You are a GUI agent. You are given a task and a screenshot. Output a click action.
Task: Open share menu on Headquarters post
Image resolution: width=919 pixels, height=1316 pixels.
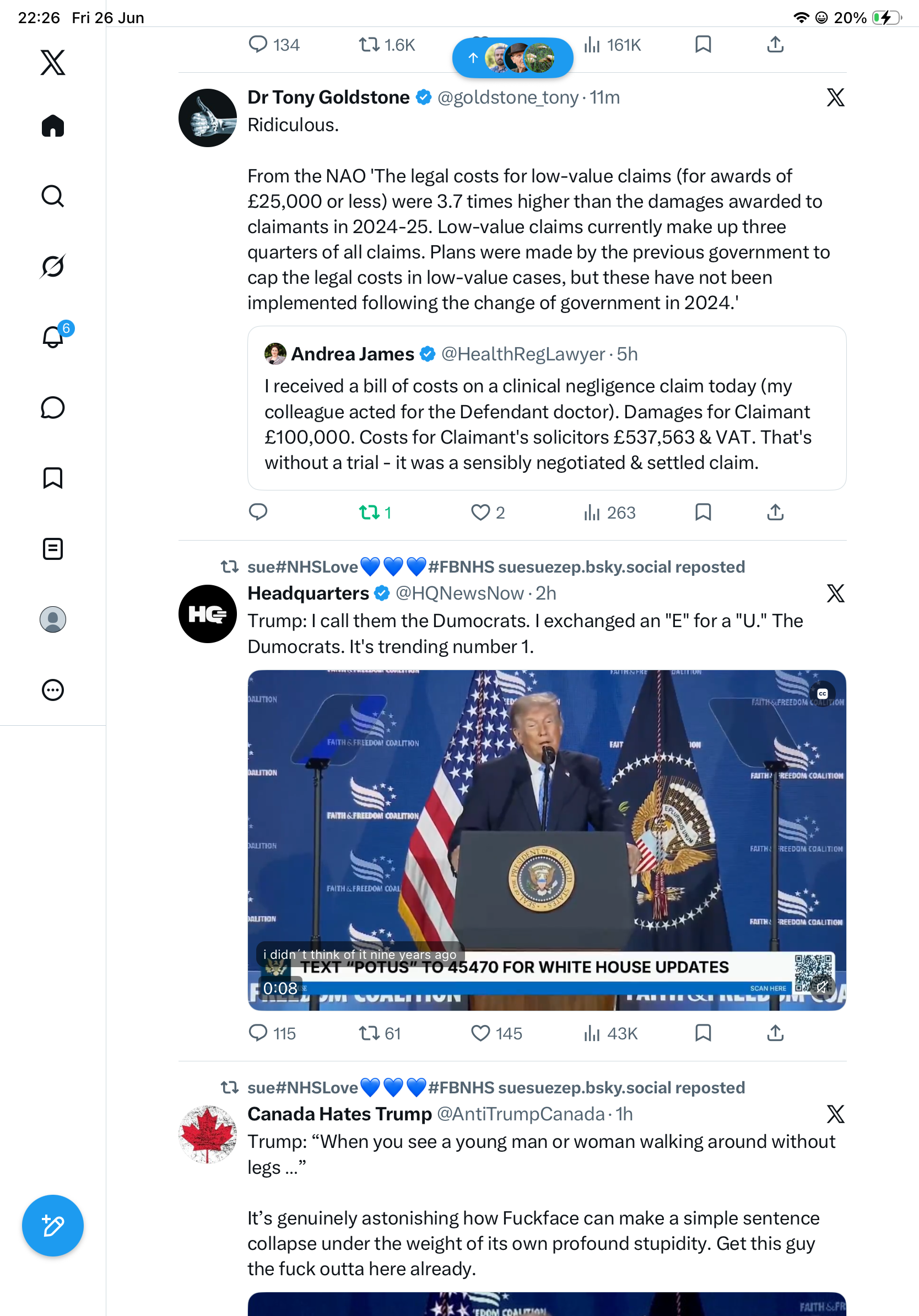click(x=775, y=1033)
